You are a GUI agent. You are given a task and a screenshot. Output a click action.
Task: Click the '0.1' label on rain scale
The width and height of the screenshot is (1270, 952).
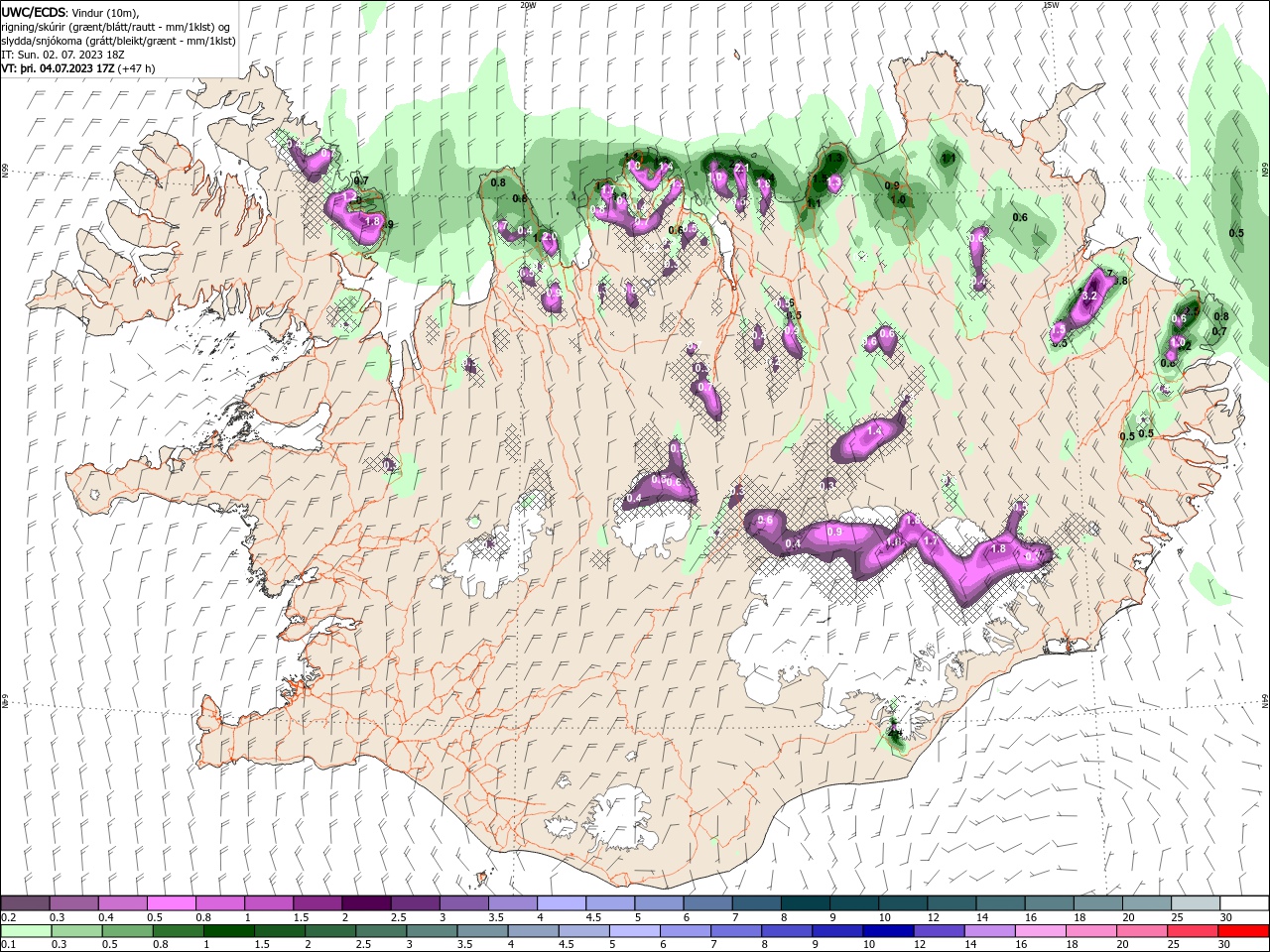[9, 944]
